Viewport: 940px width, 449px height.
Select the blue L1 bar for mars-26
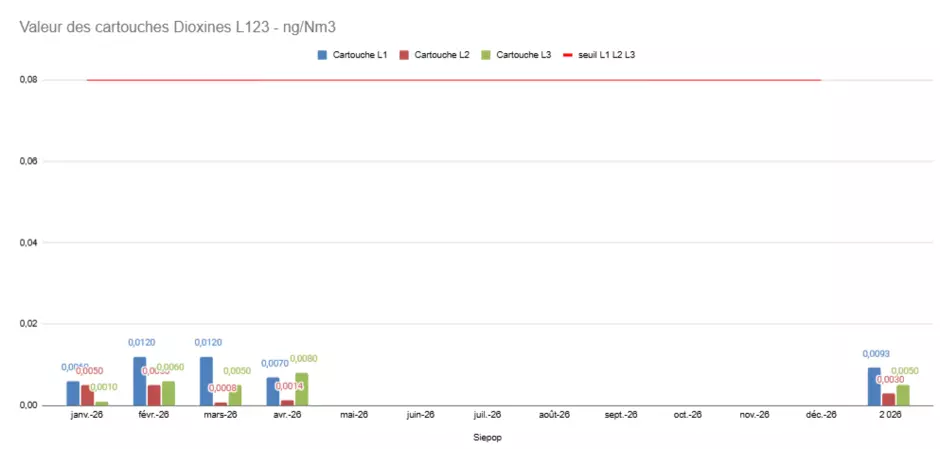tap(206, 381)
